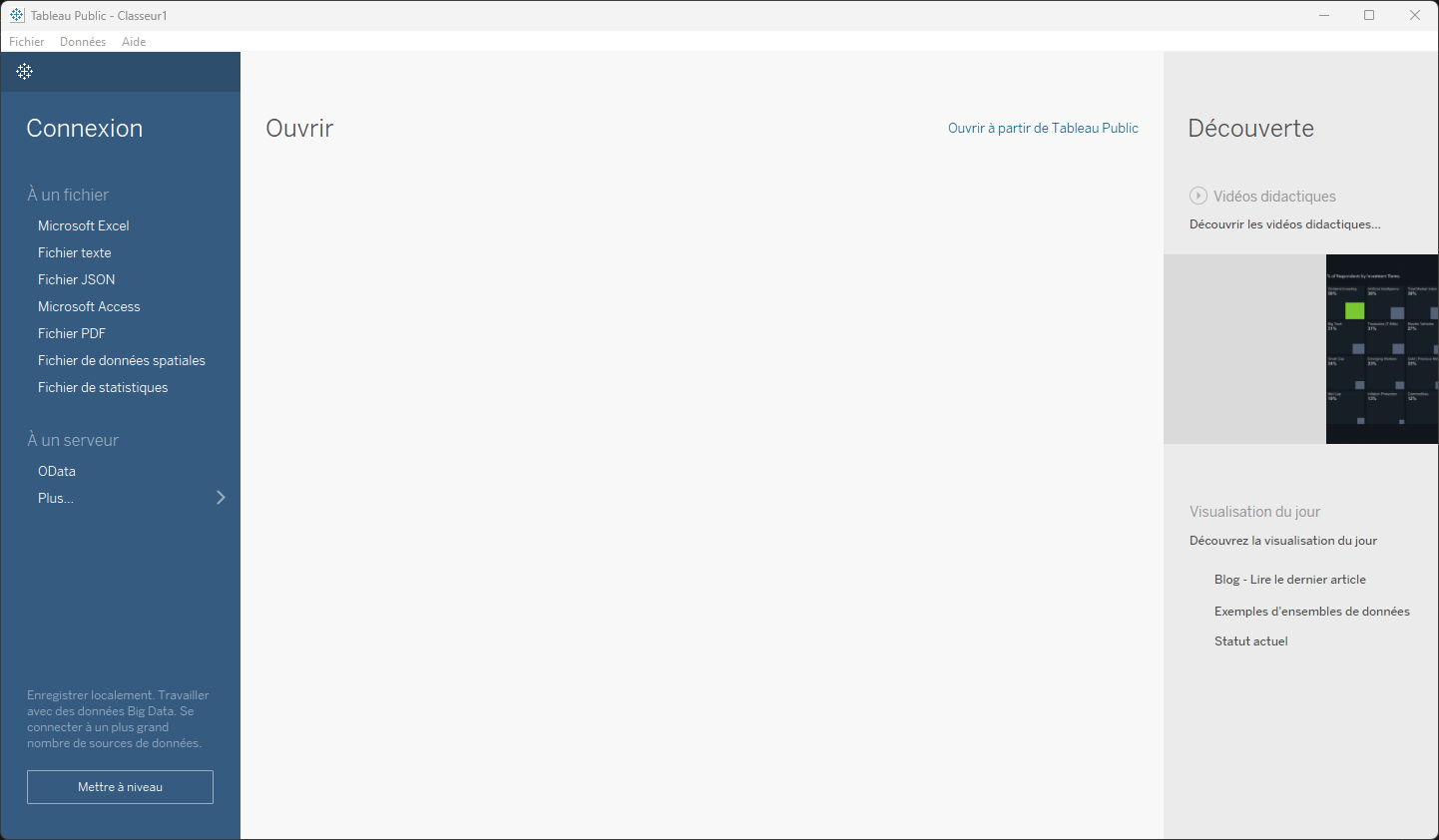The width and height of the screenshot is (1439, 840).
Task: Open the Données menu
Action: [83, 42]
